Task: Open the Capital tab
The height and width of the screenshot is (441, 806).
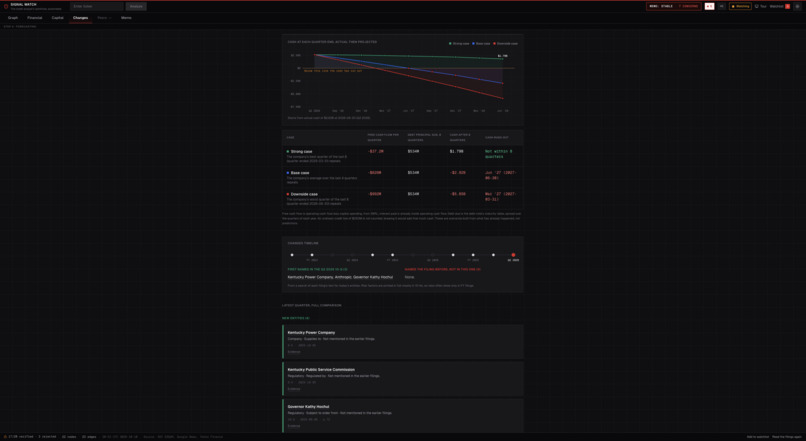Action: click(x=58, y=17)
